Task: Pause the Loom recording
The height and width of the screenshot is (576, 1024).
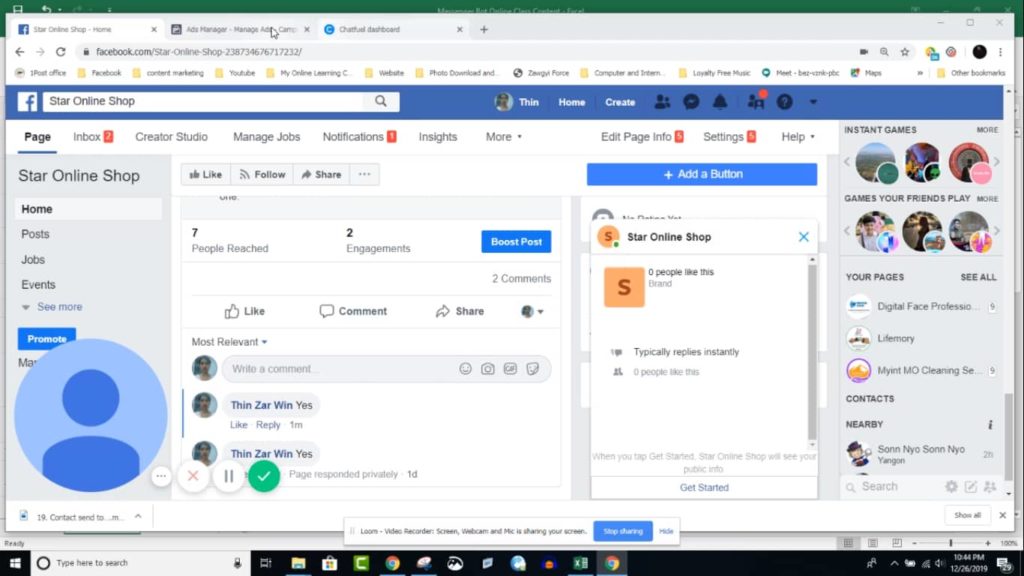Action: pyautogui.click(x=229, y=476)
